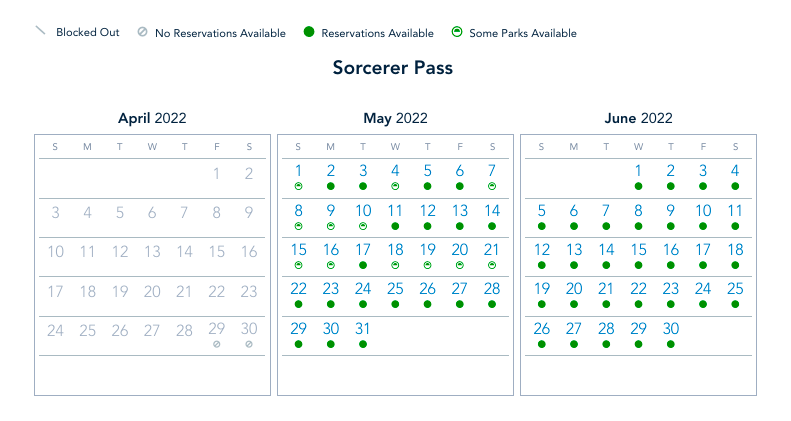Click the partial availability icon under May 21
791x421 pixels.
tap(492, 265)
